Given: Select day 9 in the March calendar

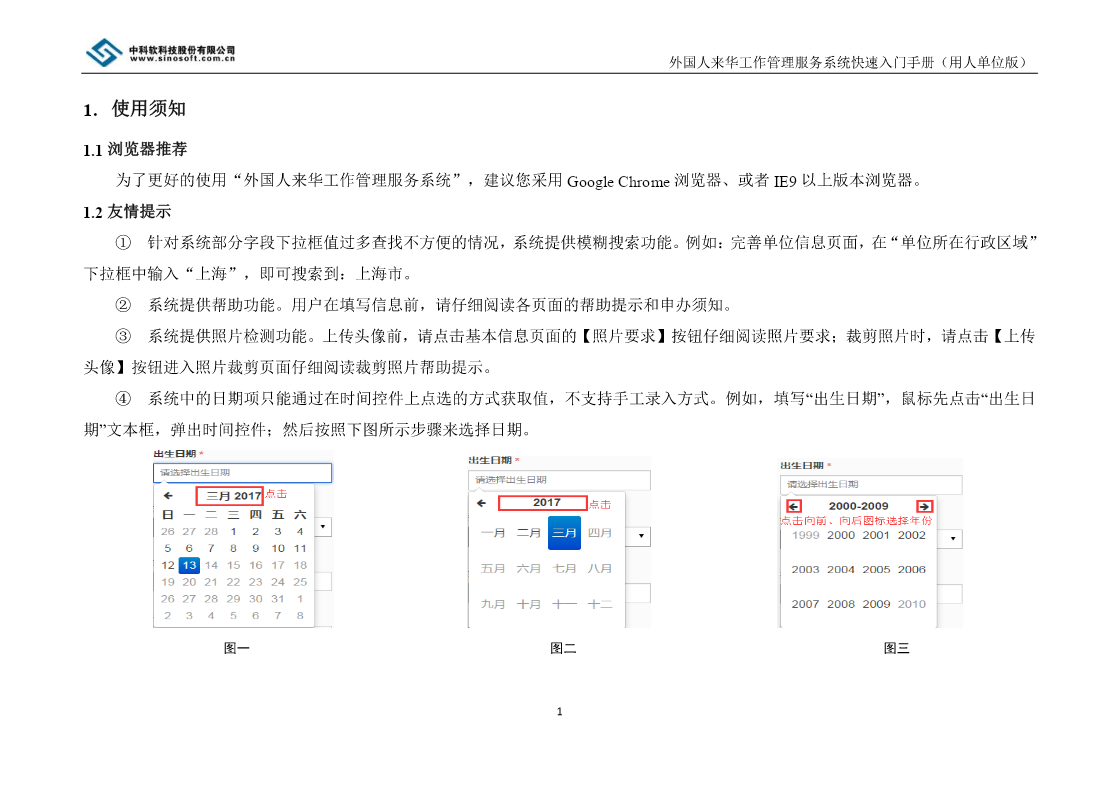Looking at the screenshot, I should [255, 548].
